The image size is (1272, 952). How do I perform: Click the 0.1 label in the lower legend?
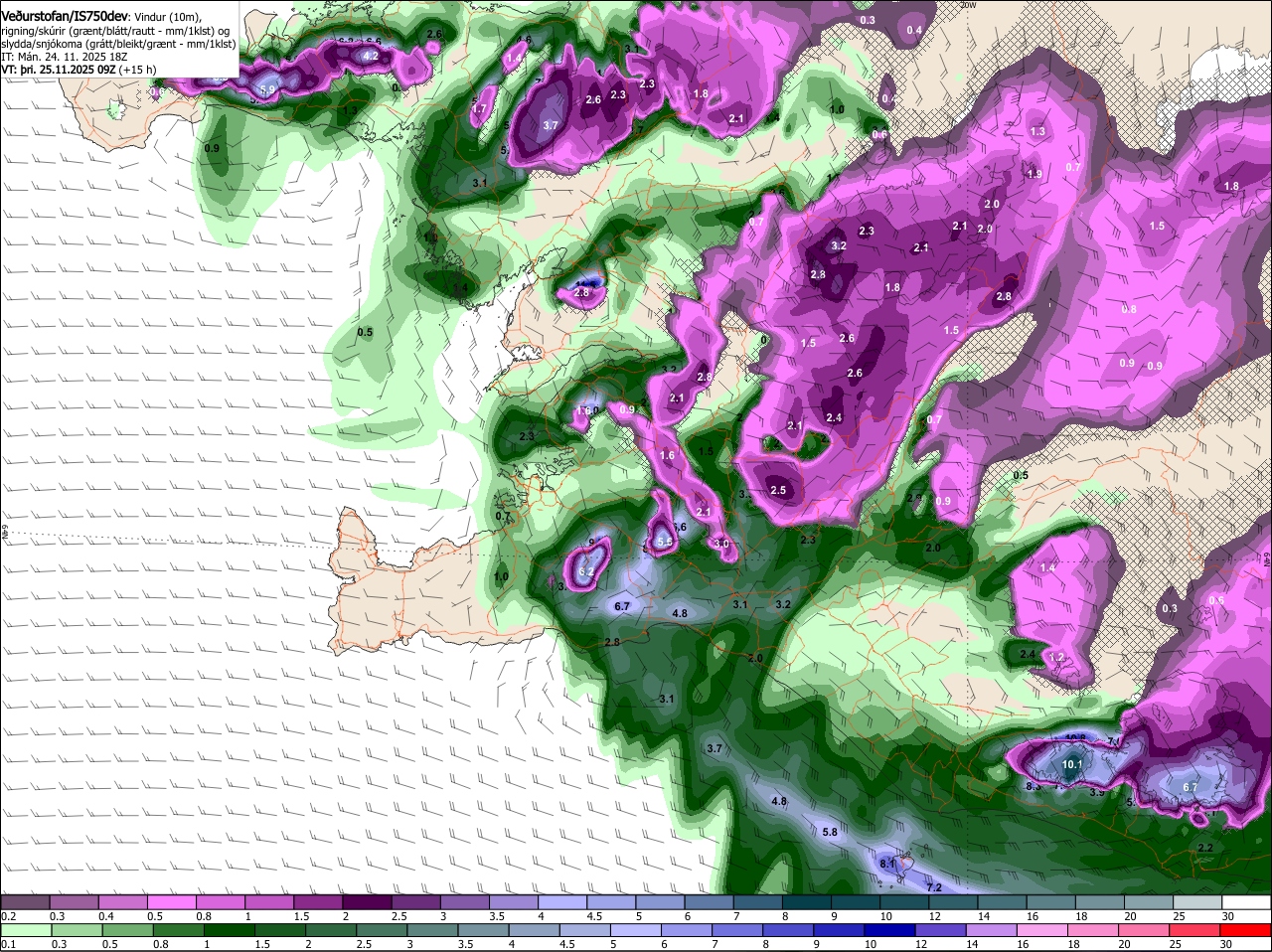(x=8, y=943)
